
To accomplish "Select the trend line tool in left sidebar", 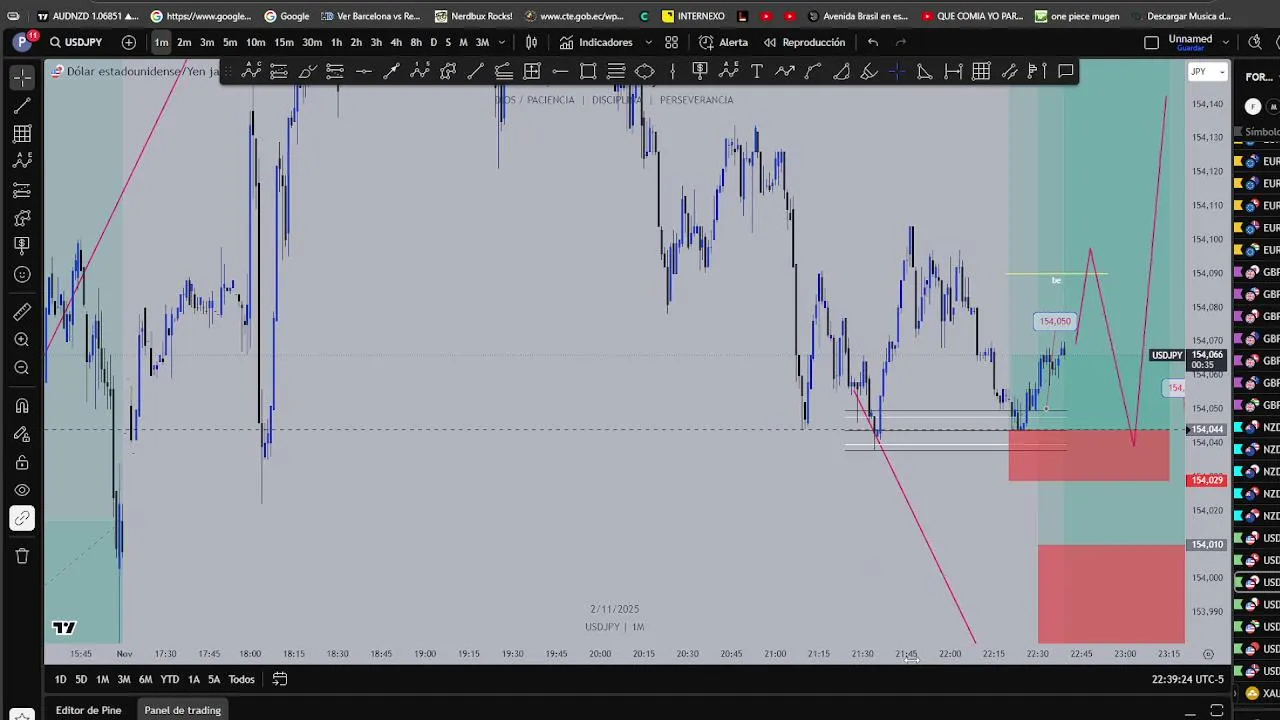I will tap(22, 106).
